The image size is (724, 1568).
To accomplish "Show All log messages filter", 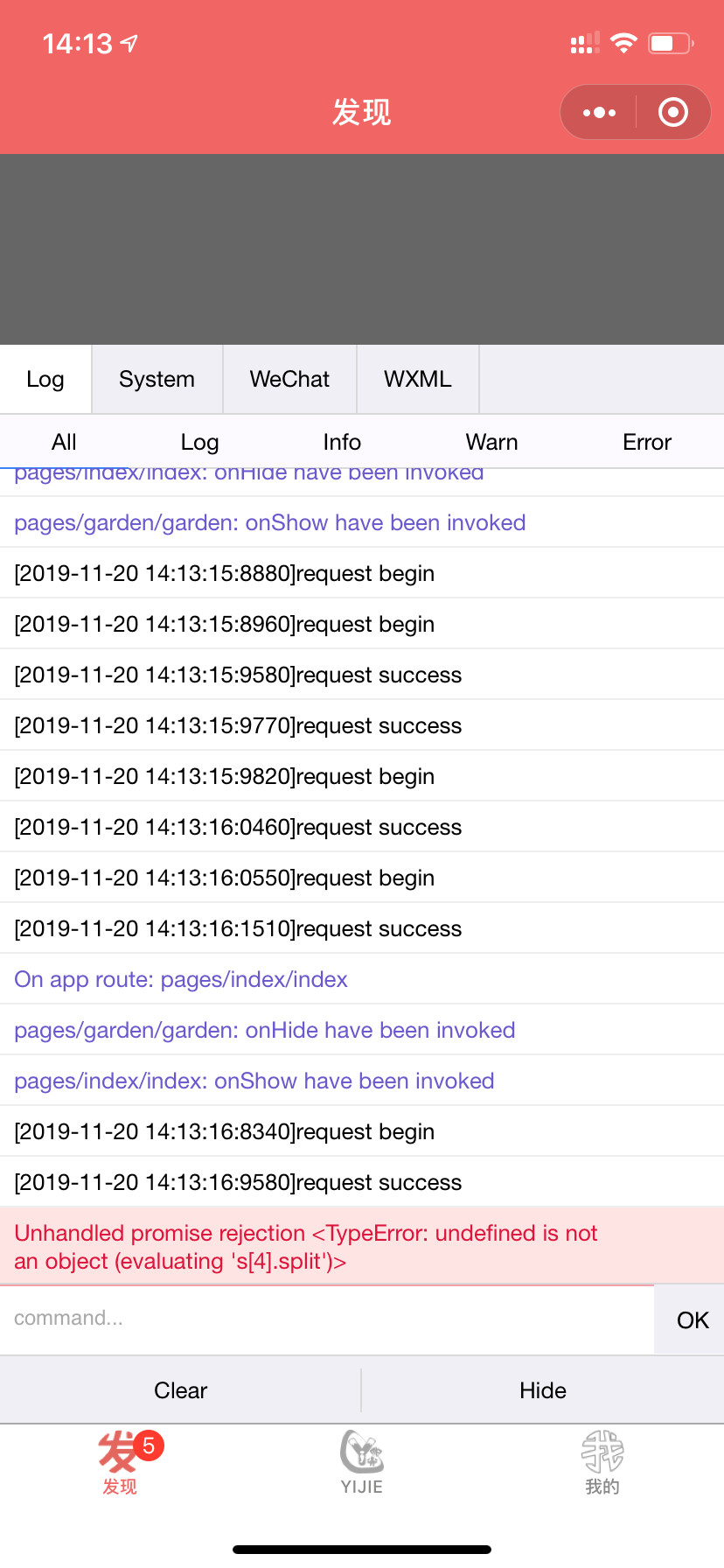I will [64, 442].
